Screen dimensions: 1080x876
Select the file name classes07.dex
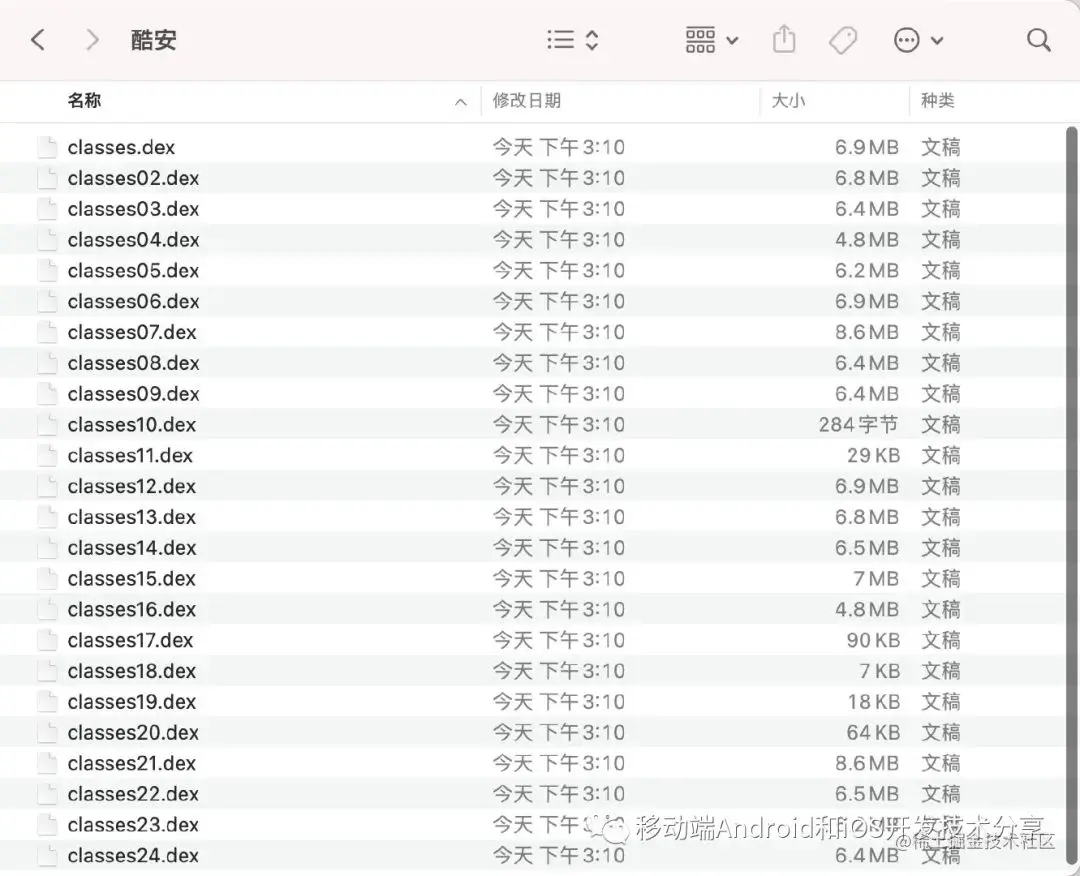point(132,332)
